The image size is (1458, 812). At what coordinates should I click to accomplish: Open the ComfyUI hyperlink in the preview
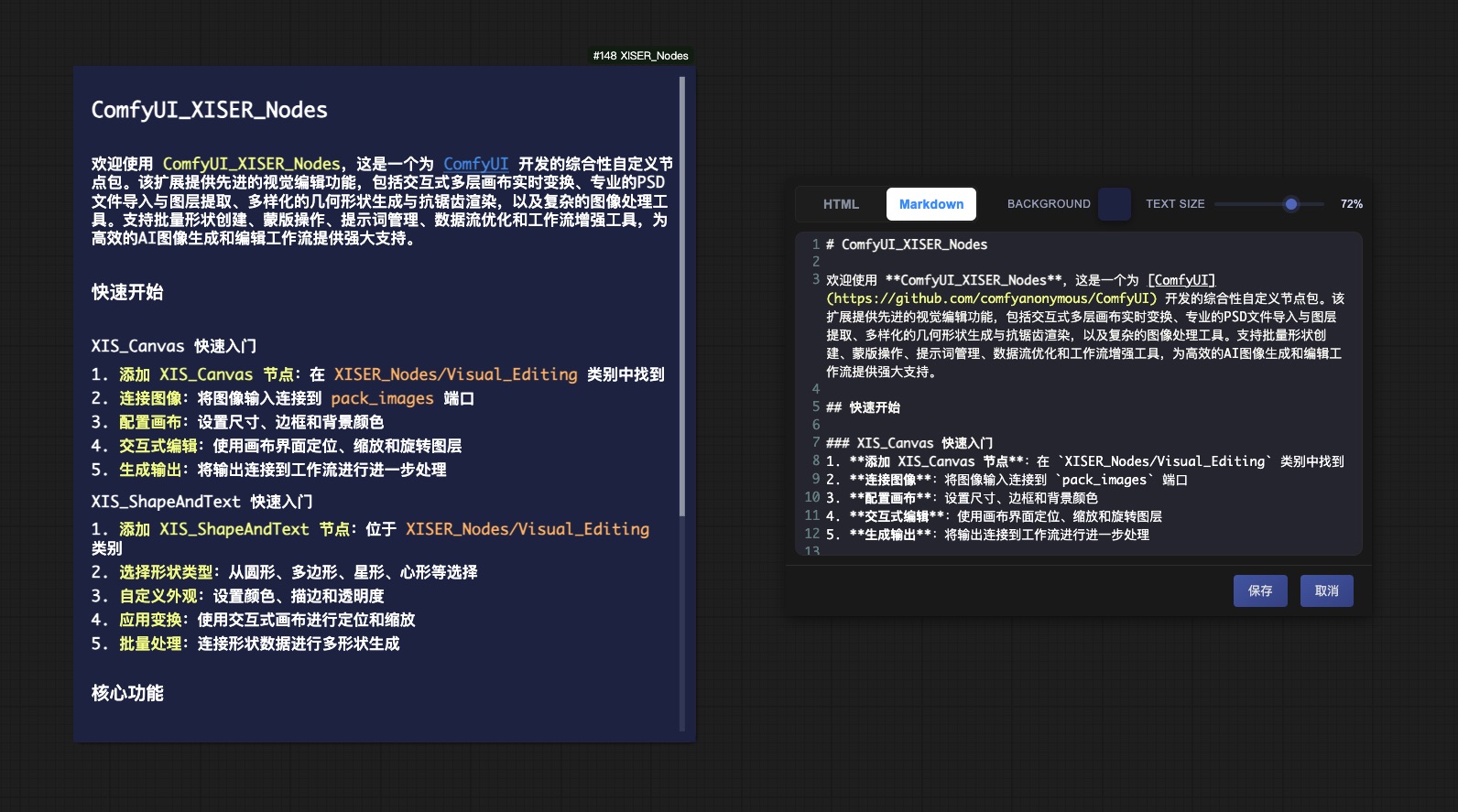pos(475,164)
